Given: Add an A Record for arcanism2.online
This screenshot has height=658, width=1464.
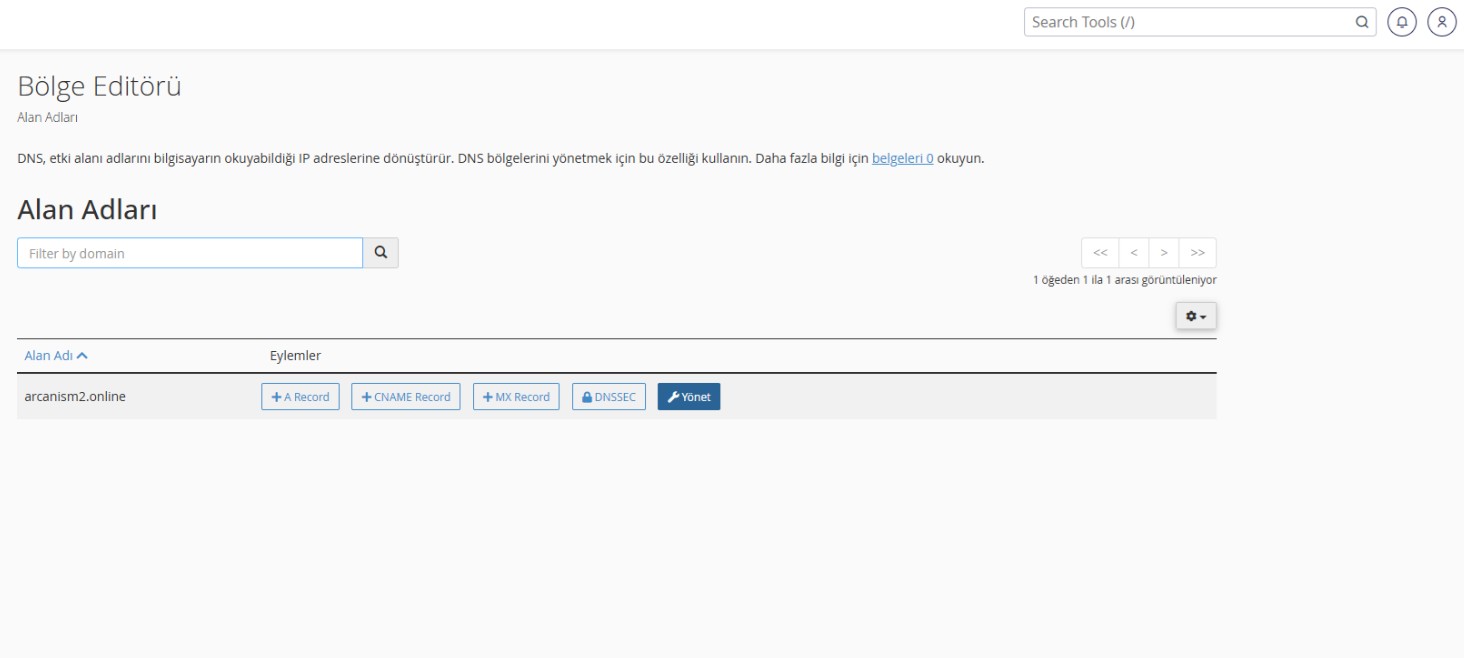Looking at the screenshot, I should coord(300,397).
